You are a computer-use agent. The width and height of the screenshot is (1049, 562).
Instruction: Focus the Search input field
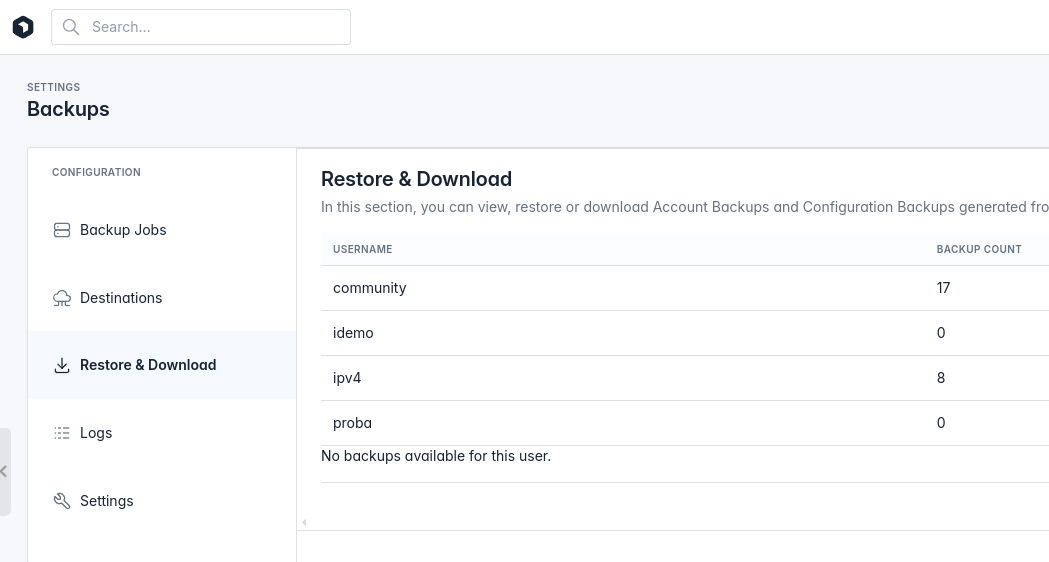point(201,27)
